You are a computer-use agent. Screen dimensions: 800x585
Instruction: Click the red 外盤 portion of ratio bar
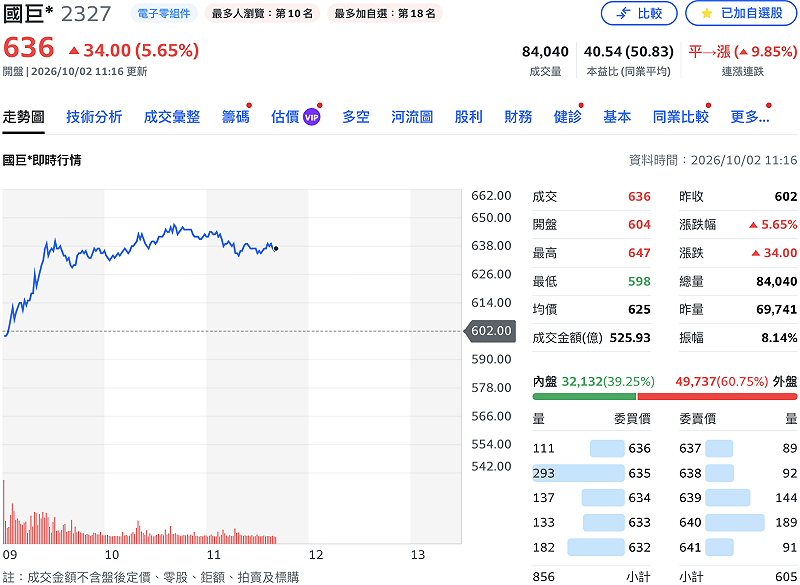click(717, 396)
